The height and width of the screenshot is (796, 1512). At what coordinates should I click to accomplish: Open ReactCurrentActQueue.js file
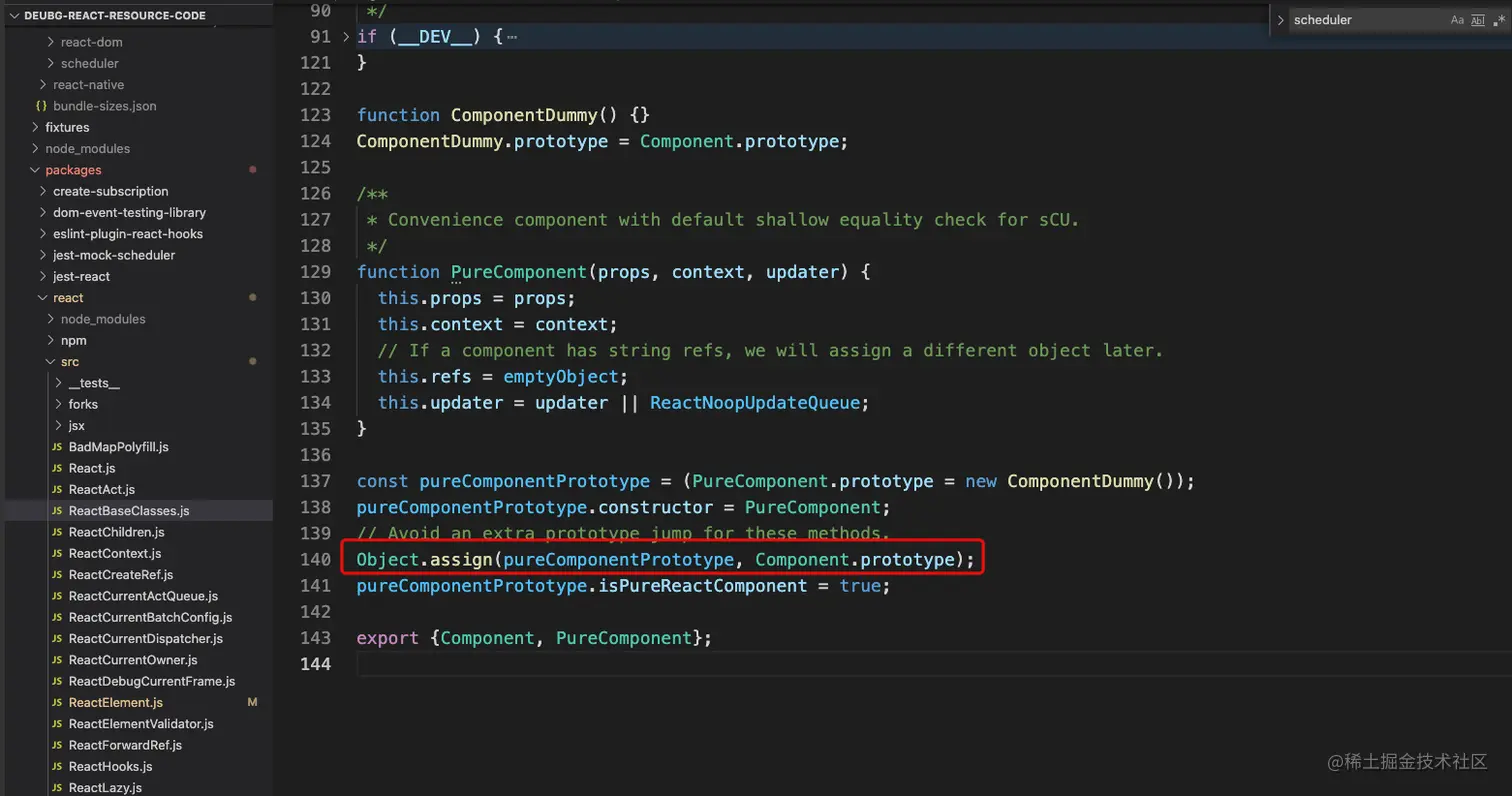coord(143,596)
